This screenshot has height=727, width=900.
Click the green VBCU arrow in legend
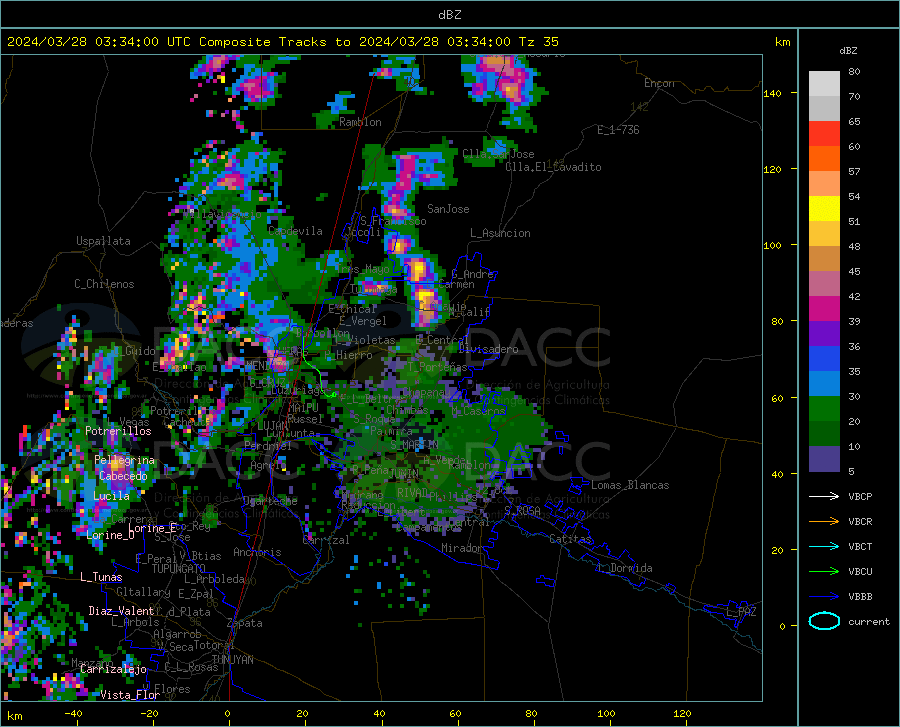click(x=824, y=572)
